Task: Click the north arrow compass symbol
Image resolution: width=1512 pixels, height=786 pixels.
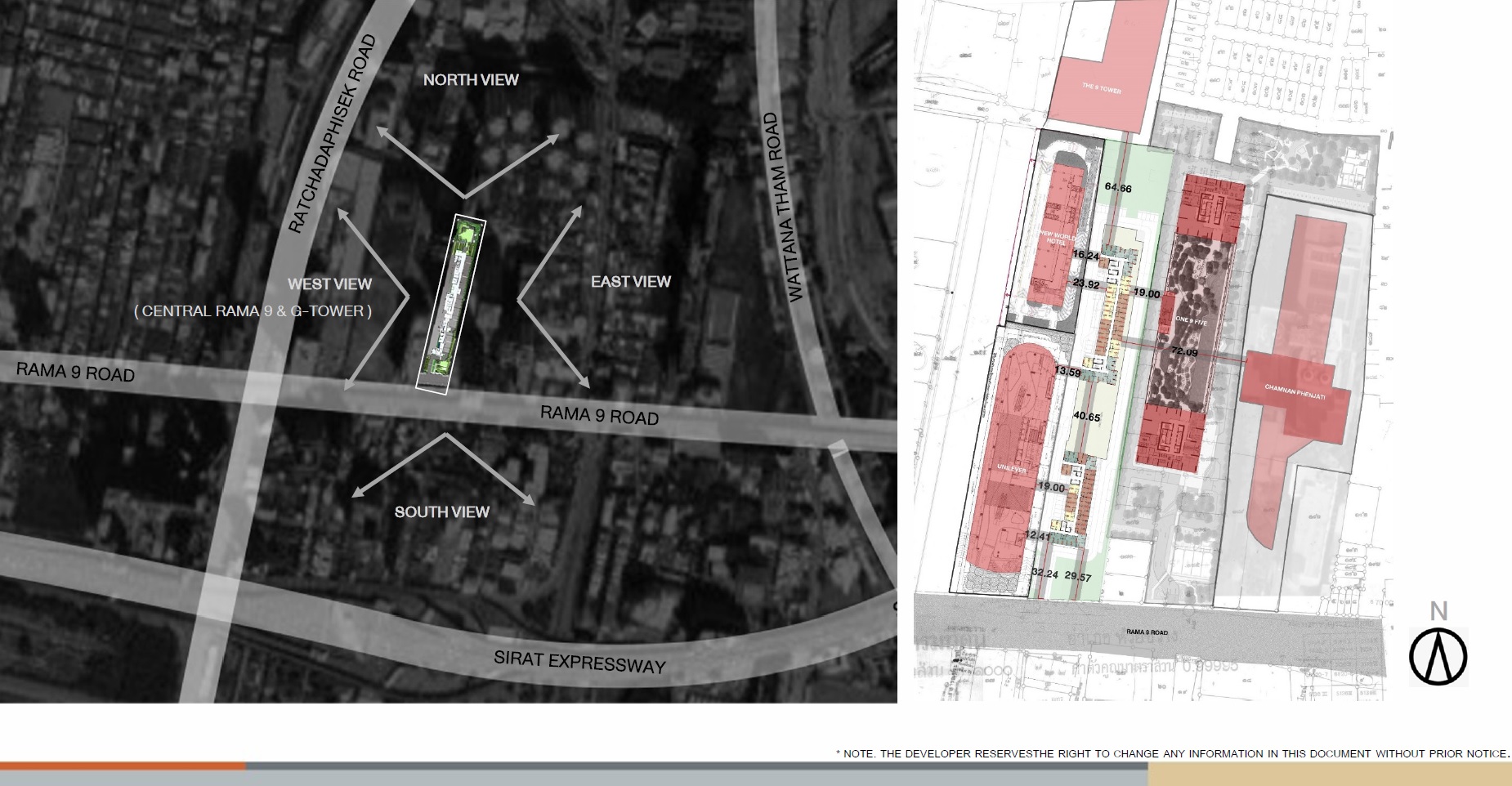Action: coord(1438,656)
